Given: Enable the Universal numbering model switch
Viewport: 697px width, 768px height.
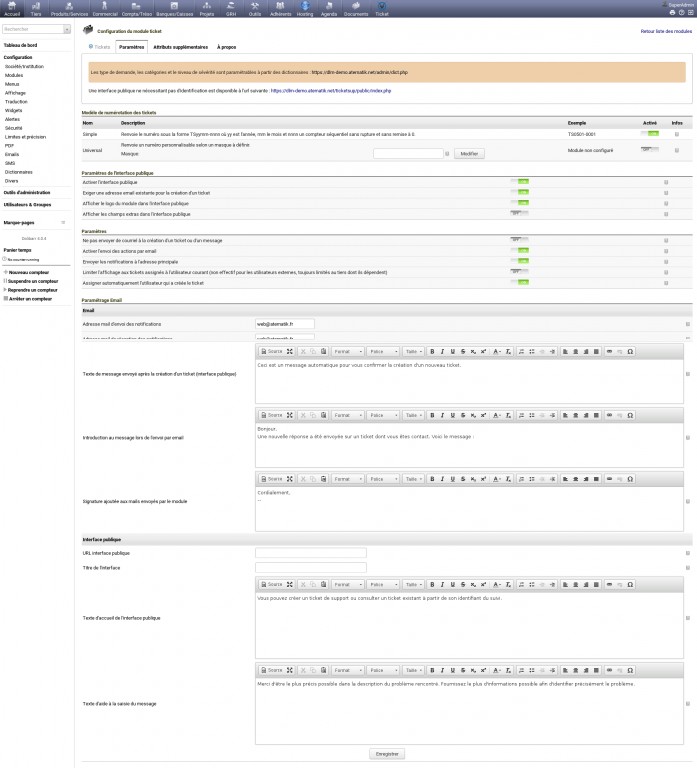Looking at the screenshot, I should 649,149.
